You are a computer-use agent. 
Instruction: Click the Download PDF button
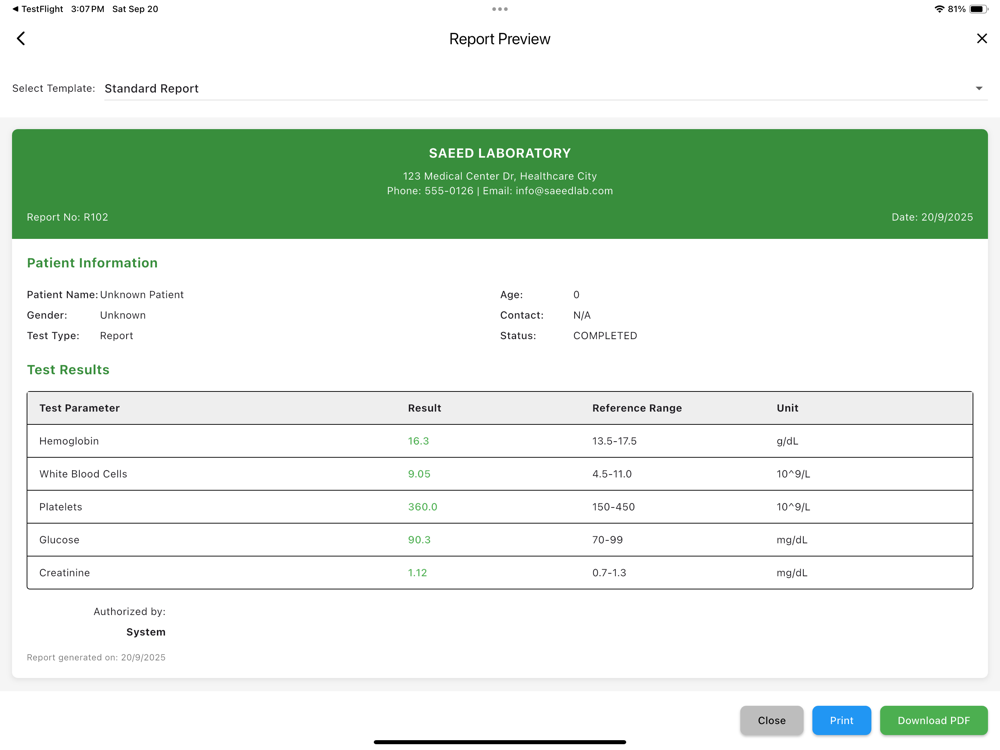click(x=934, y=721)
